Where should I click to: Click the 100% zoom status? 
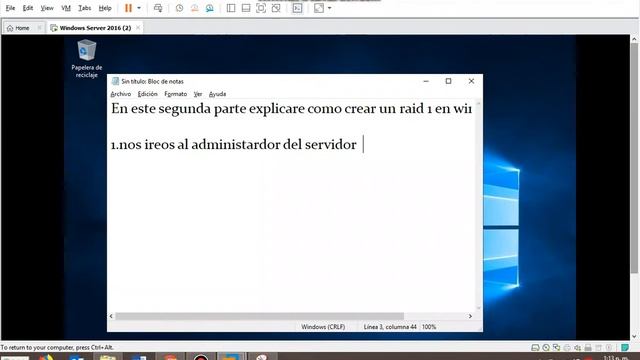coord(429,327)
